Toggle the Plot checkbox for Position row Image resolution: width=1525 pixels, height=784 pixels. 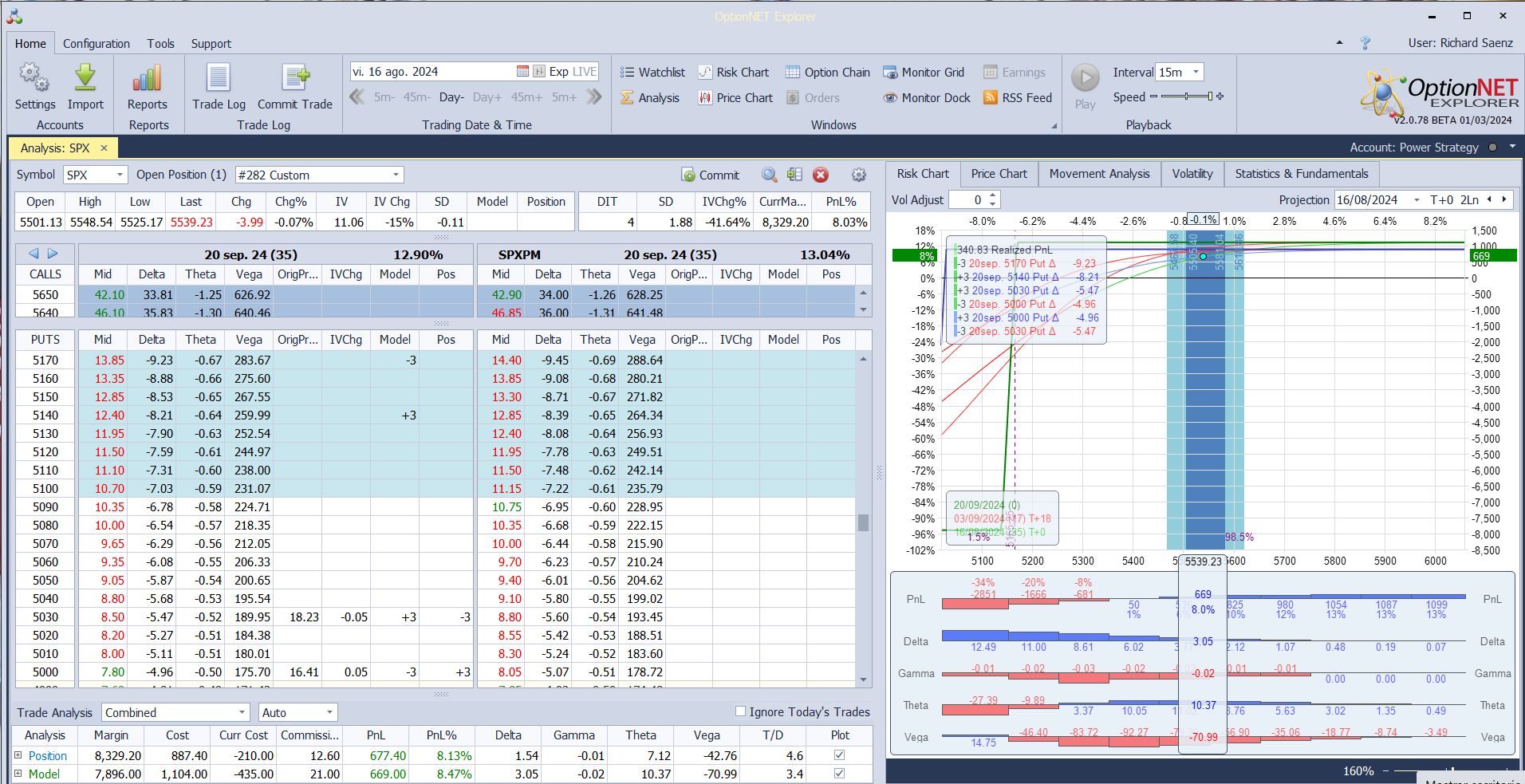839,754
